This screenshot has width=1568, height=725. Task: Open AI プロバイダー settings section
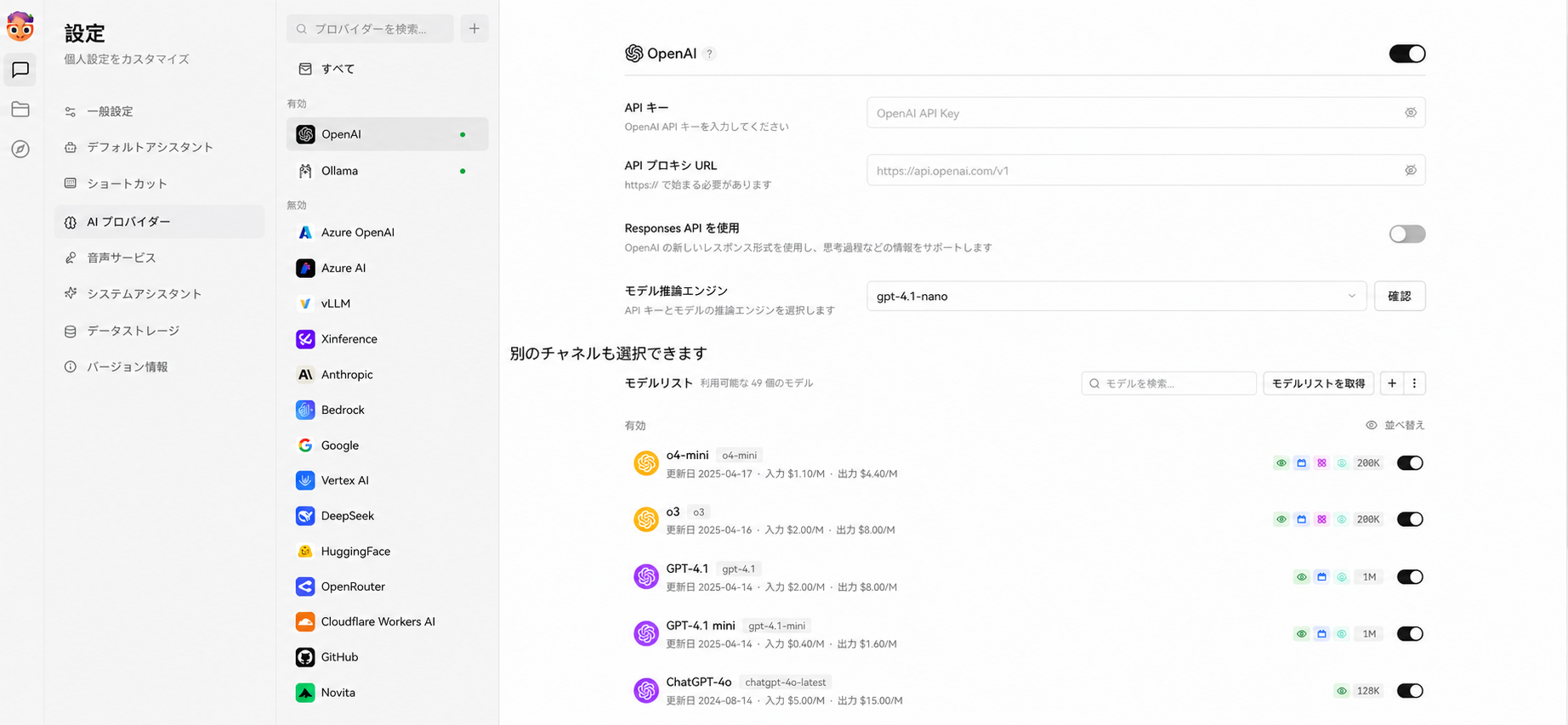point(160,222)
